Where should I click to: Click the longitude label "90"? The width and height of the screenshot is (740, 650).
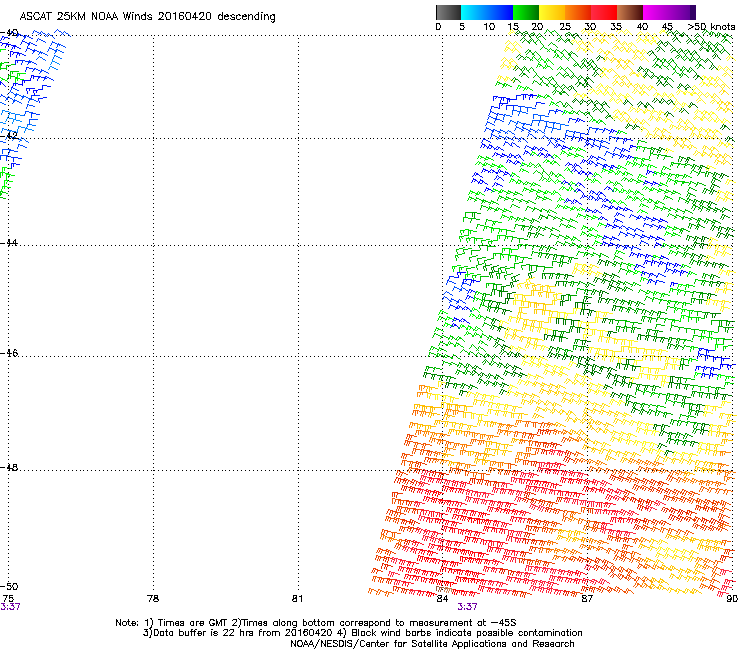(x=732, y=599)
